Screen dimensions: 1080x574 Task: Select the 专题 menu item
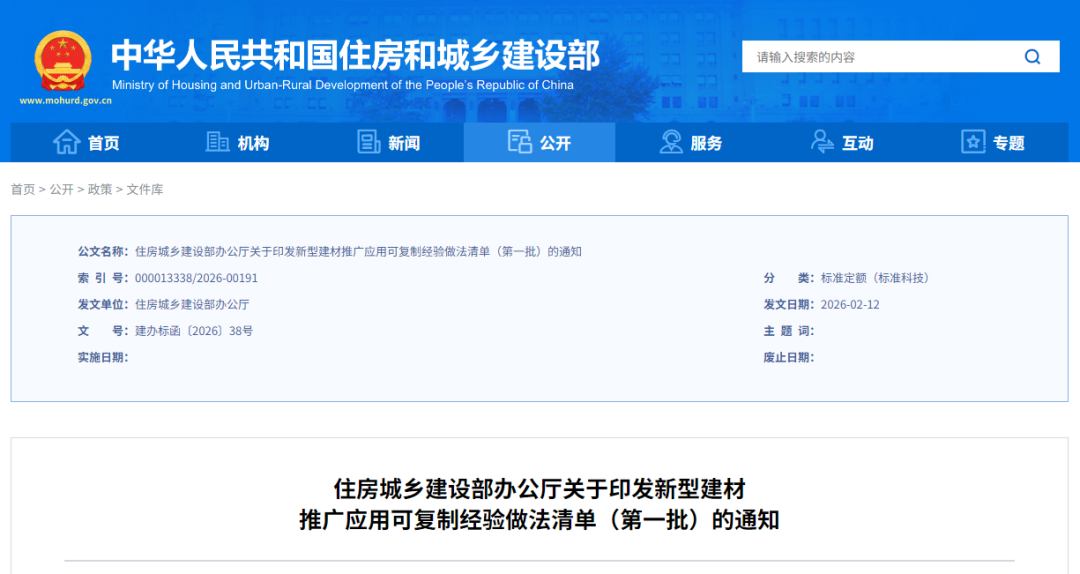pyautogui.click(x=1008, y=143)
